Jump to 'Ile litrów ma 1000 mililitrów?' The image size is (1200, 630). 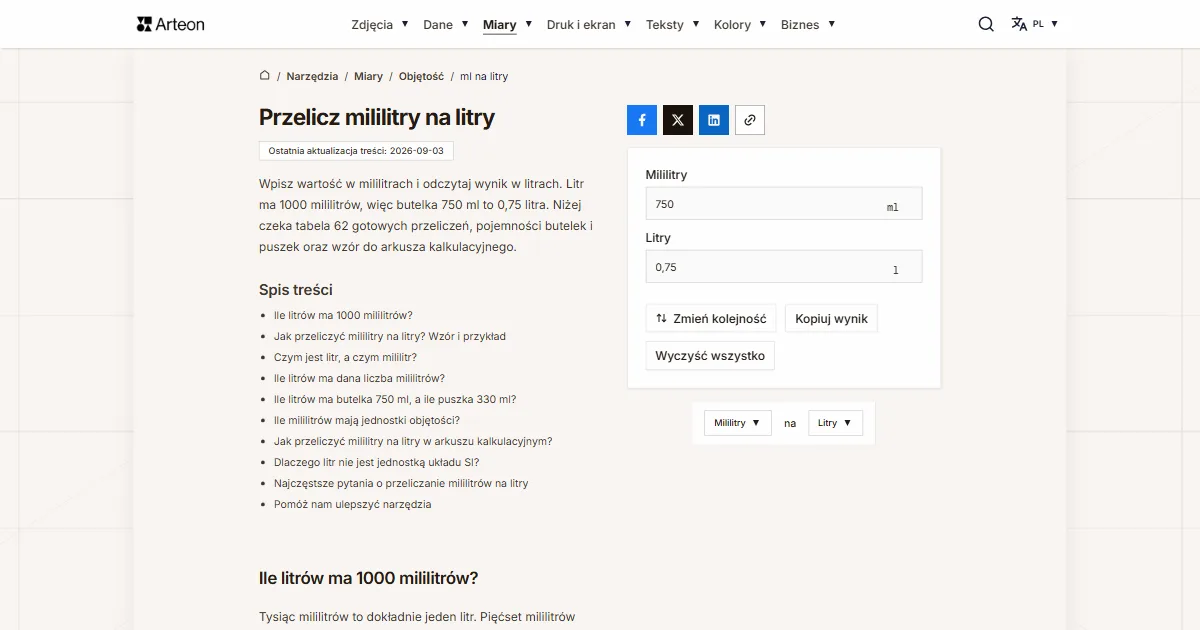(x=343, y=315)
